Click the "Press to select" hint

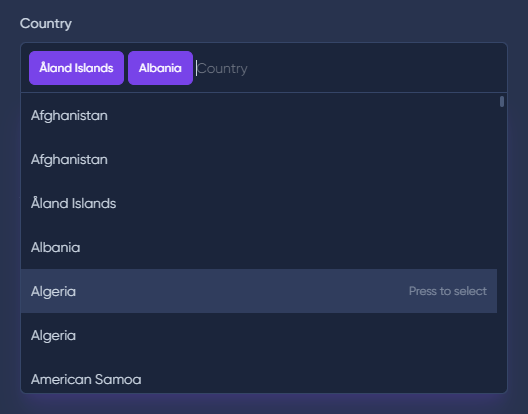(448, 291)
